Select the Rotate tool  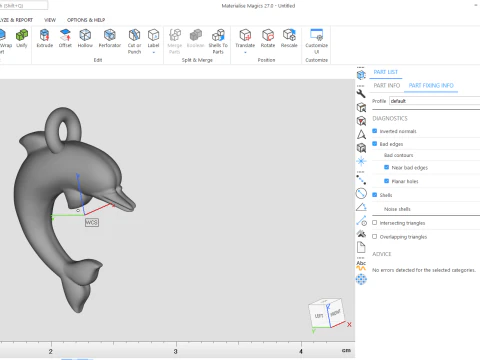pyautogui.click(x=268, y=38)
